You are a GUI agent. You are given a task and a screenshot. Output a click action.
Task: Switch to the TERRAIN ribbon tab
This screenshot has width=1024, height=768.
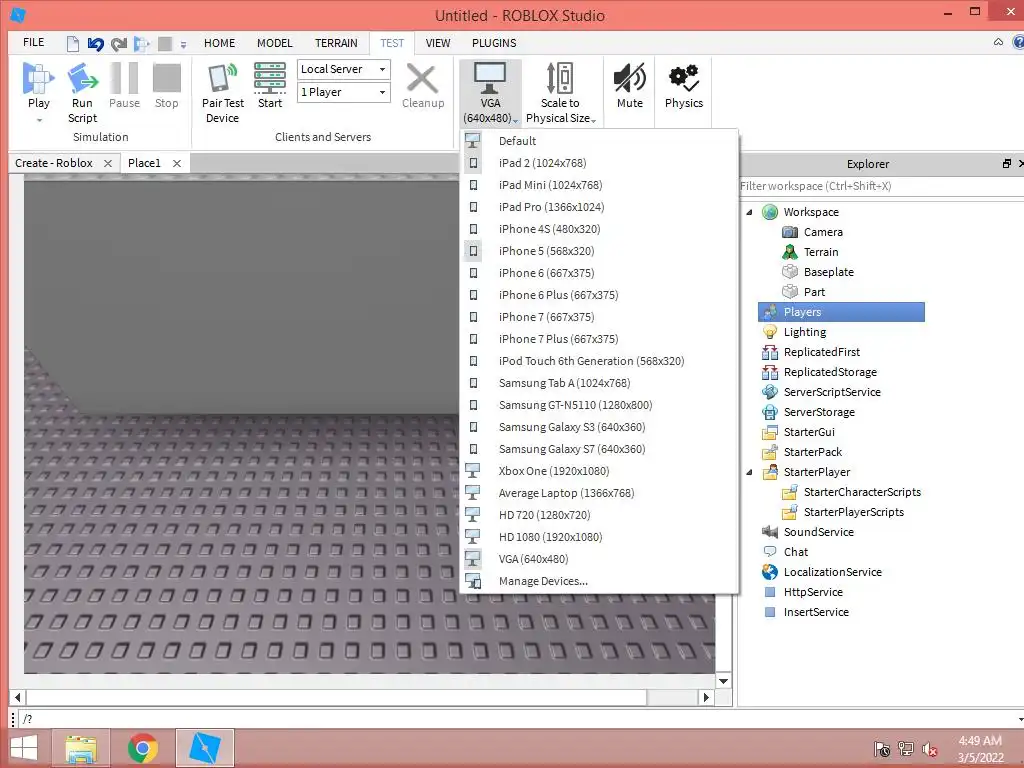[x=336, y=43]
